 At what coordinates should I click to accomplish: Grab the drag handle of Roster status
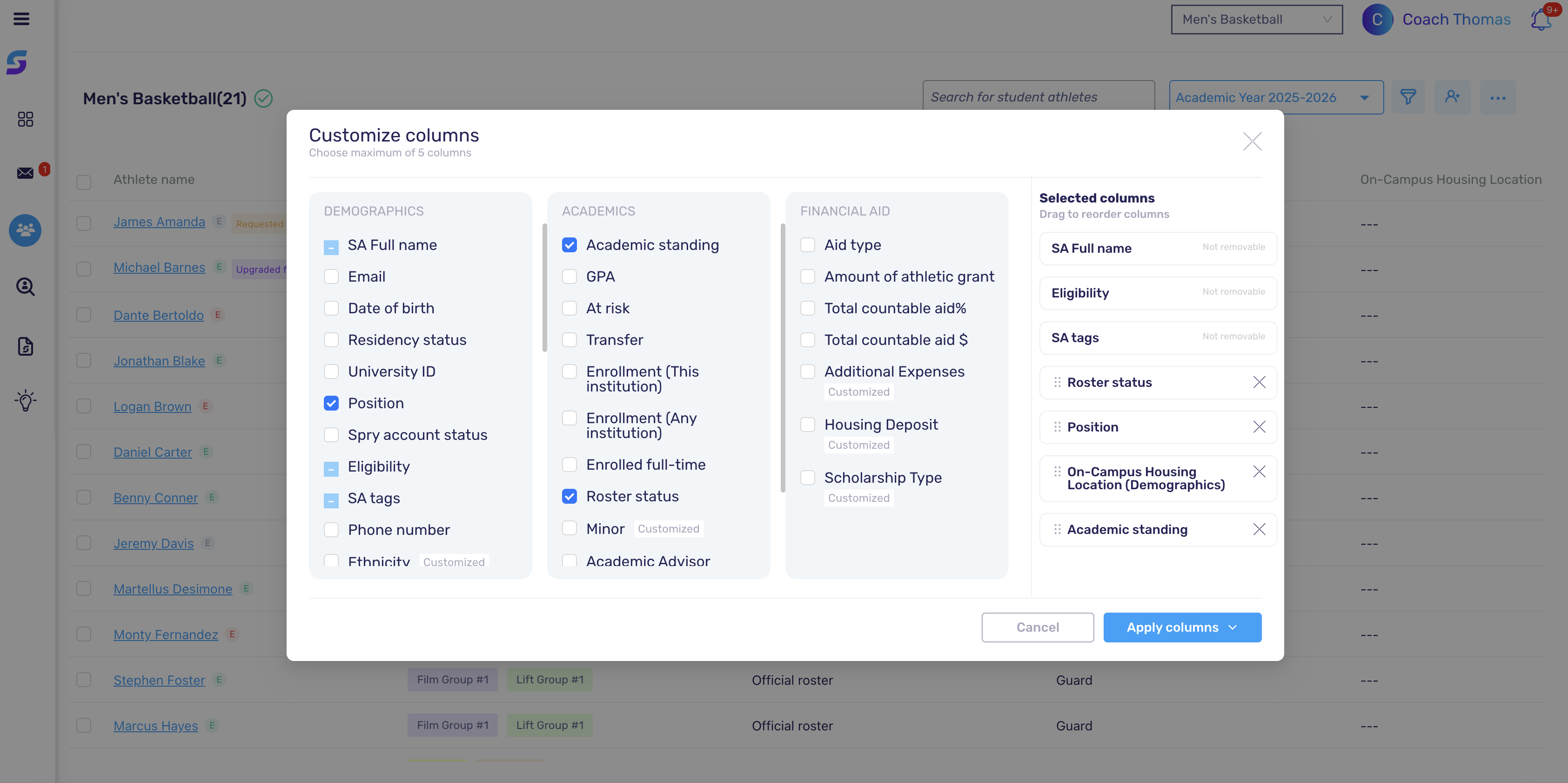click(1057, 382)
